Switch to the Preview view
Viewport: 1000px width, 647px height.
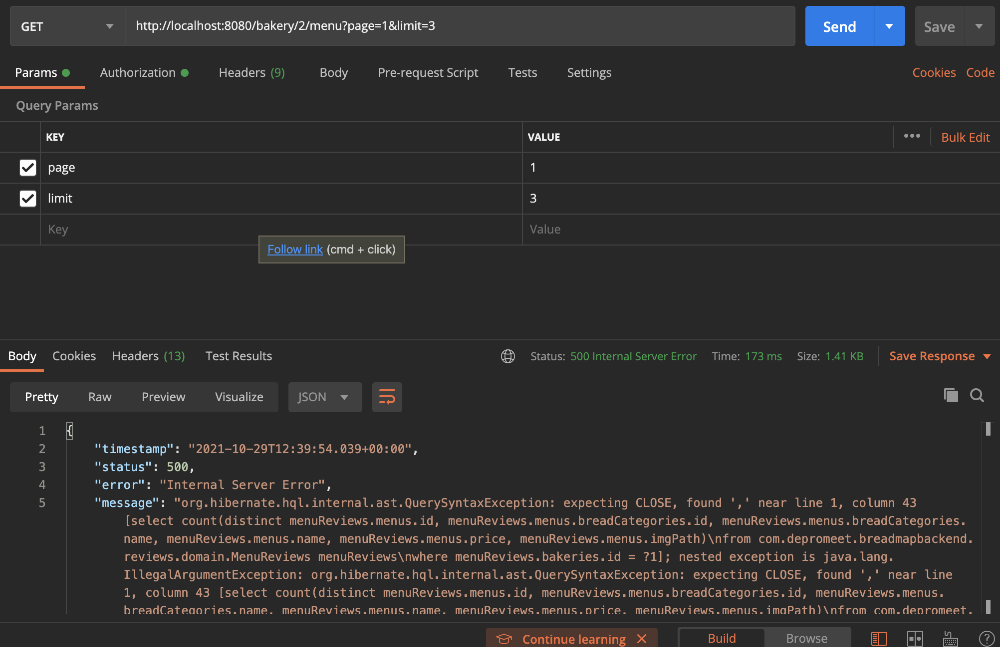(x=163, y=397)
